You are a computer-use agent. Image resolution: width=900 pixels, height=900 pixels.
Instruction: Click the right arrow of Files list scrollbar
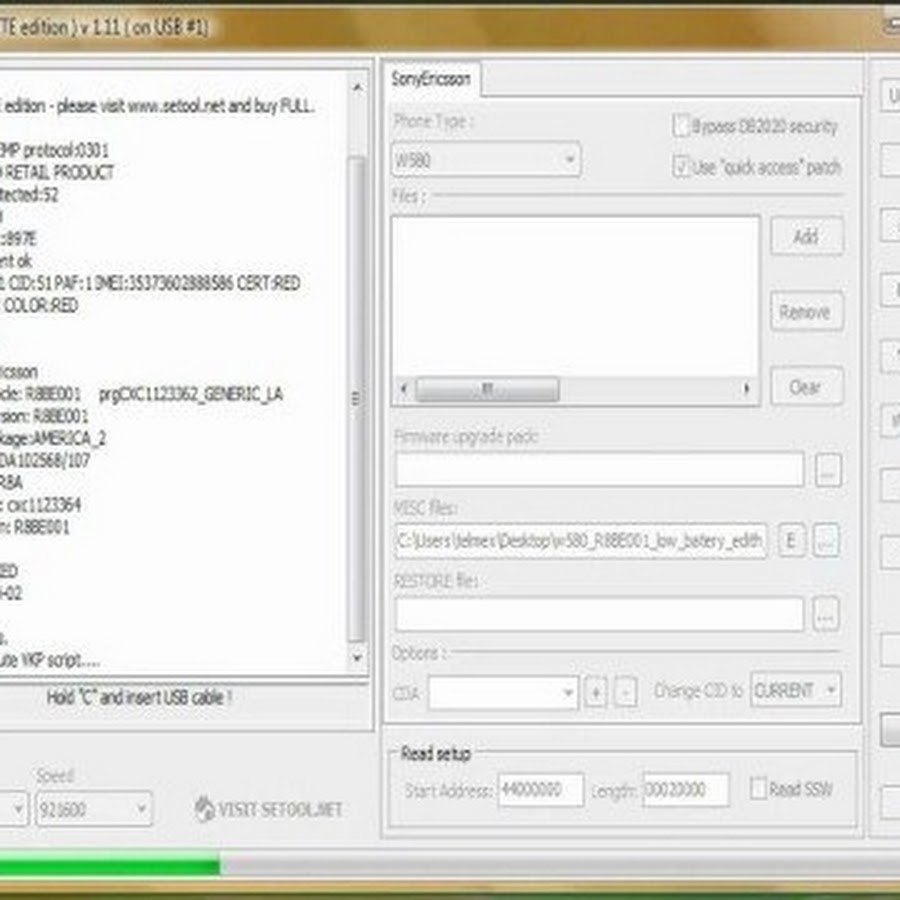(746, 388)
